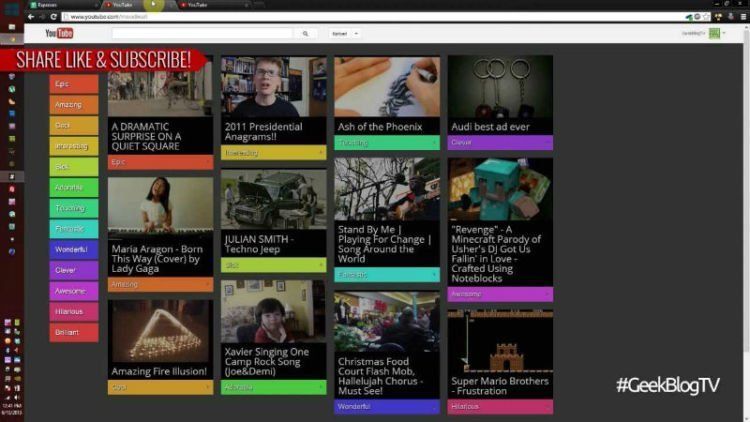Select the Brilliant mood filter
This screenshot has width=750, height=422.
pyautogui.click(x=74, y=332)
